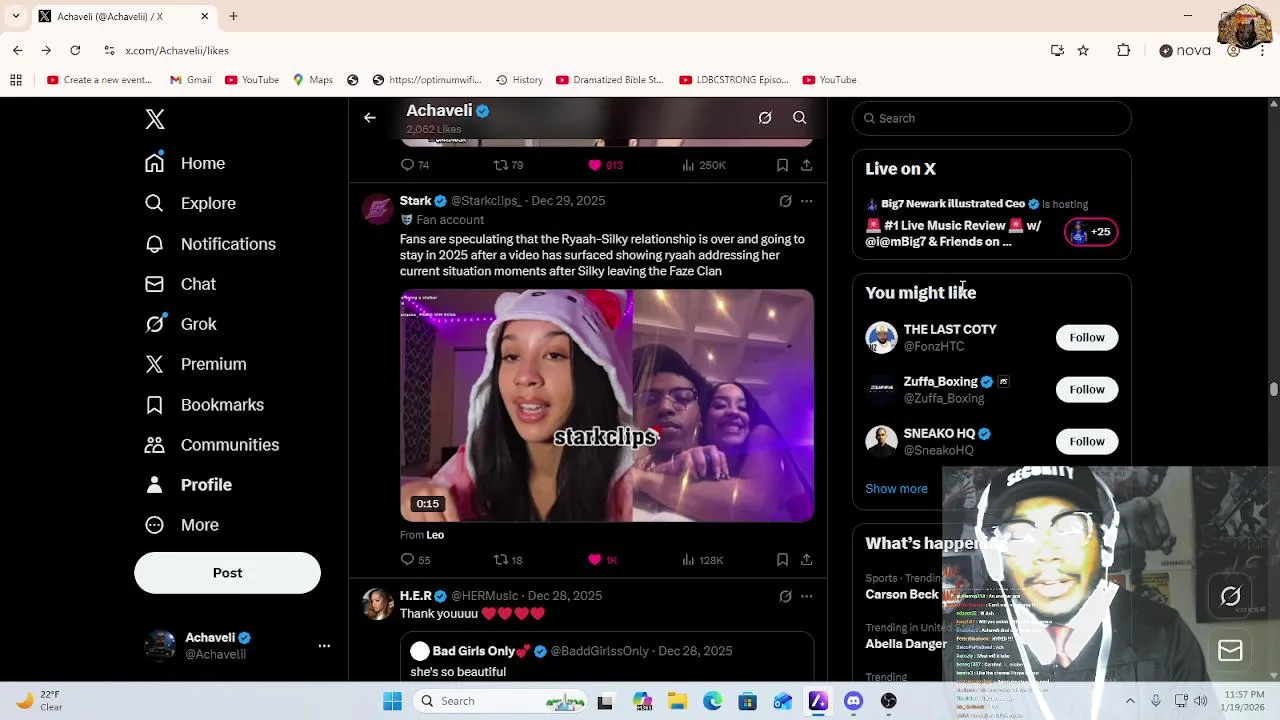Click +25 listeners badge
This screenshot has height=720, width=1280.
tap(1091, 232)
